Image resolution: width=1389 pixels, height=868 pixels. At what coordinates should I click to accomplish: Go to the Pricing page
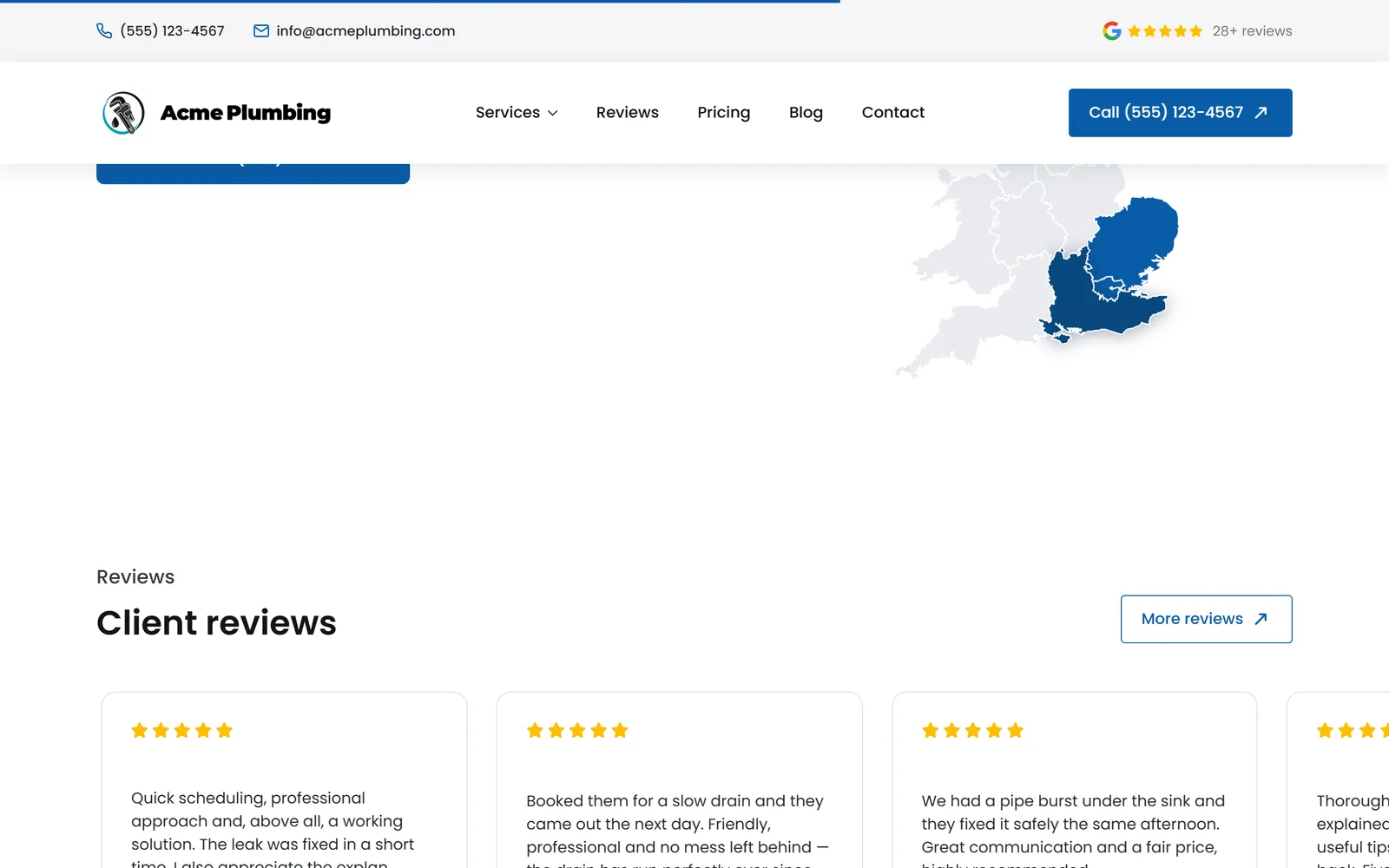(x=724, y=113)
